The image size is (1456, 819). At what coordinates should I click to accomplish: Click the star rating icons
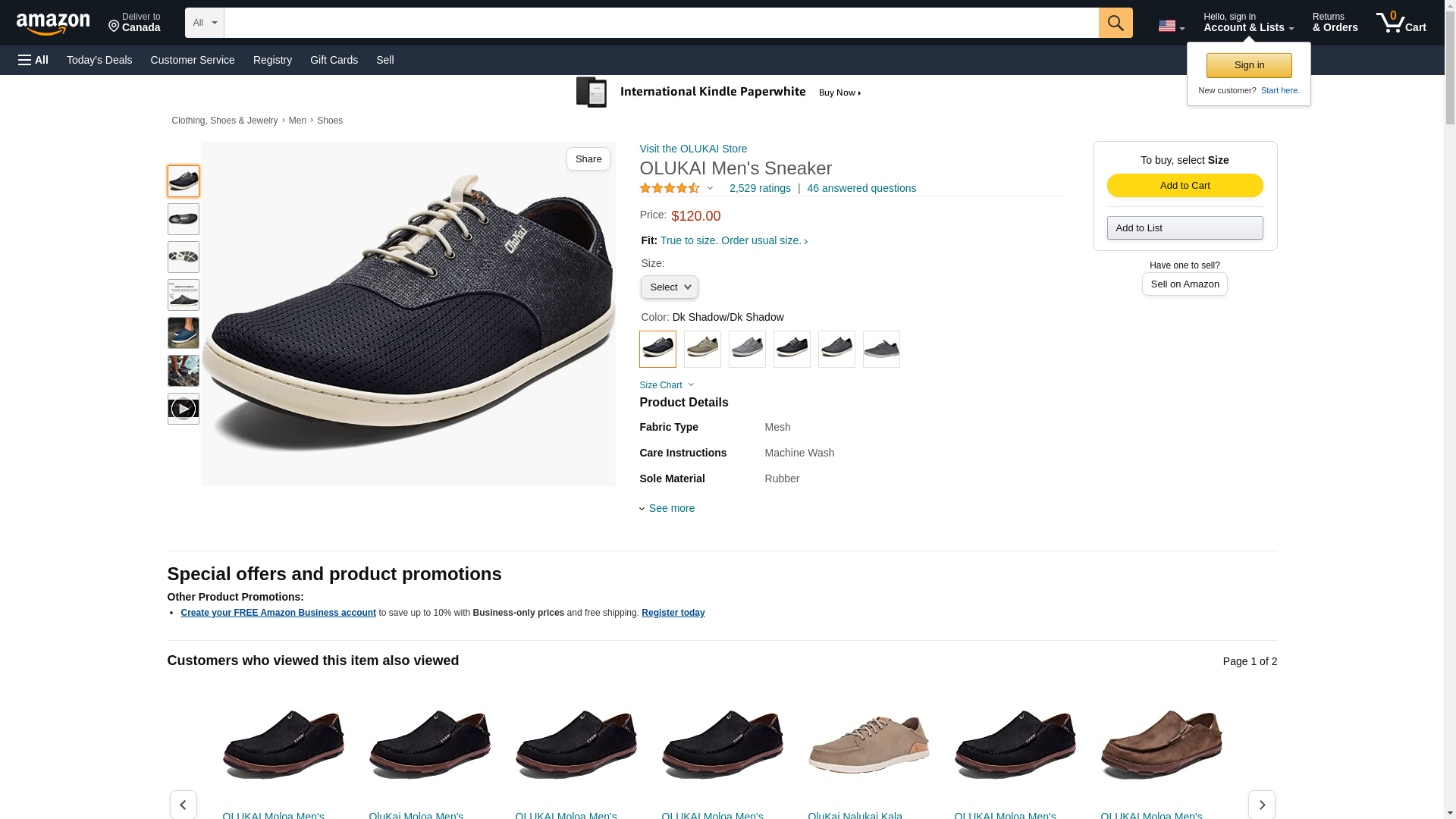(670, 188)
